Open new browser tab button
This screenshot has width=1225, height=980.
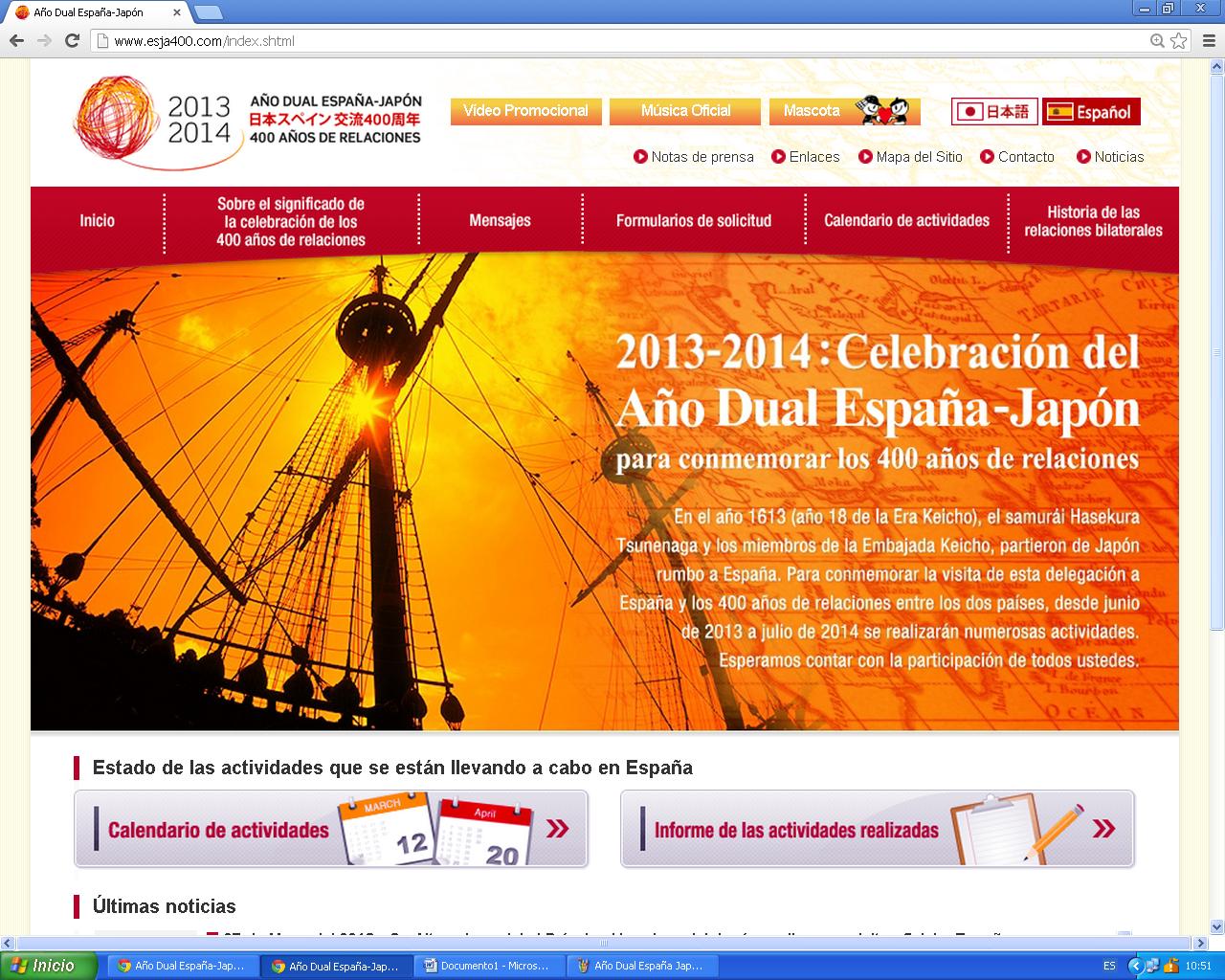point(208,12)
